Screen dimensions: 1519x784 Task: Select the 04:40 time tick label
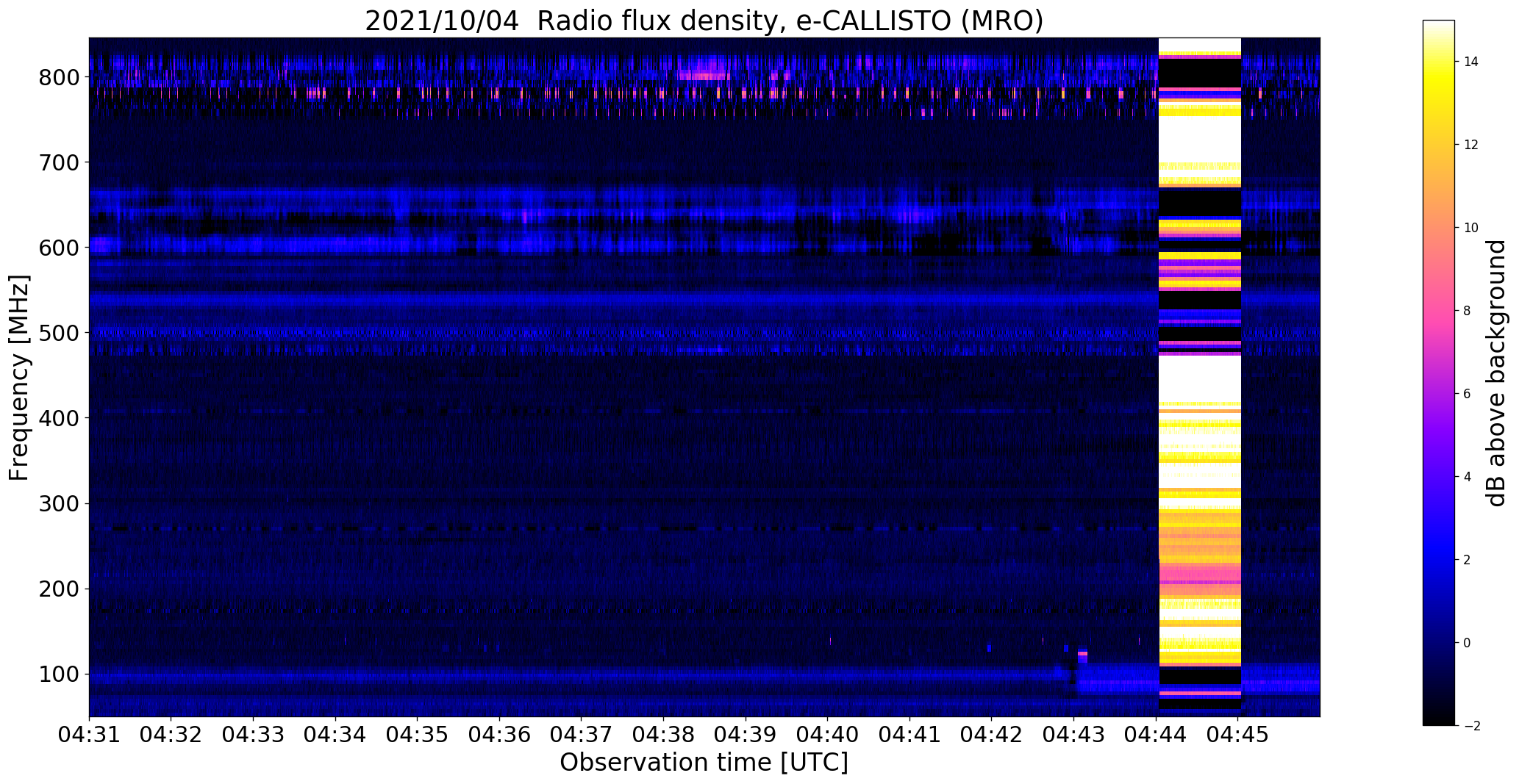coord(828,734)
